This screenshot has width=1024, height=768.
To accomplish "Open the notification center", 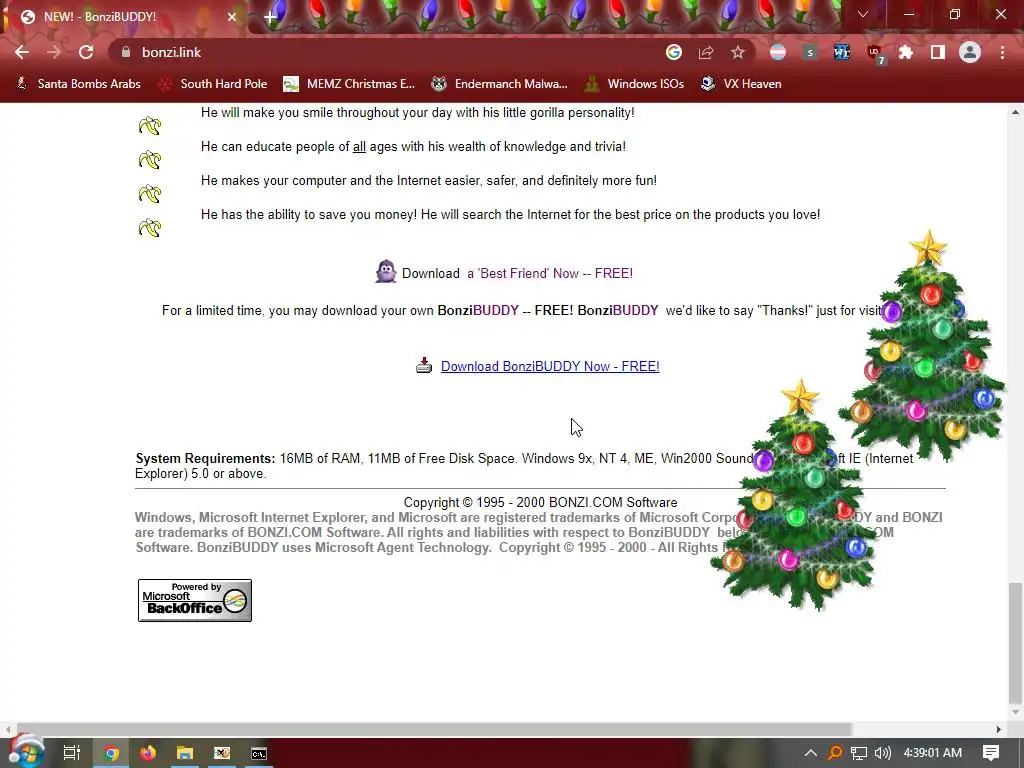I will (991, 753).
